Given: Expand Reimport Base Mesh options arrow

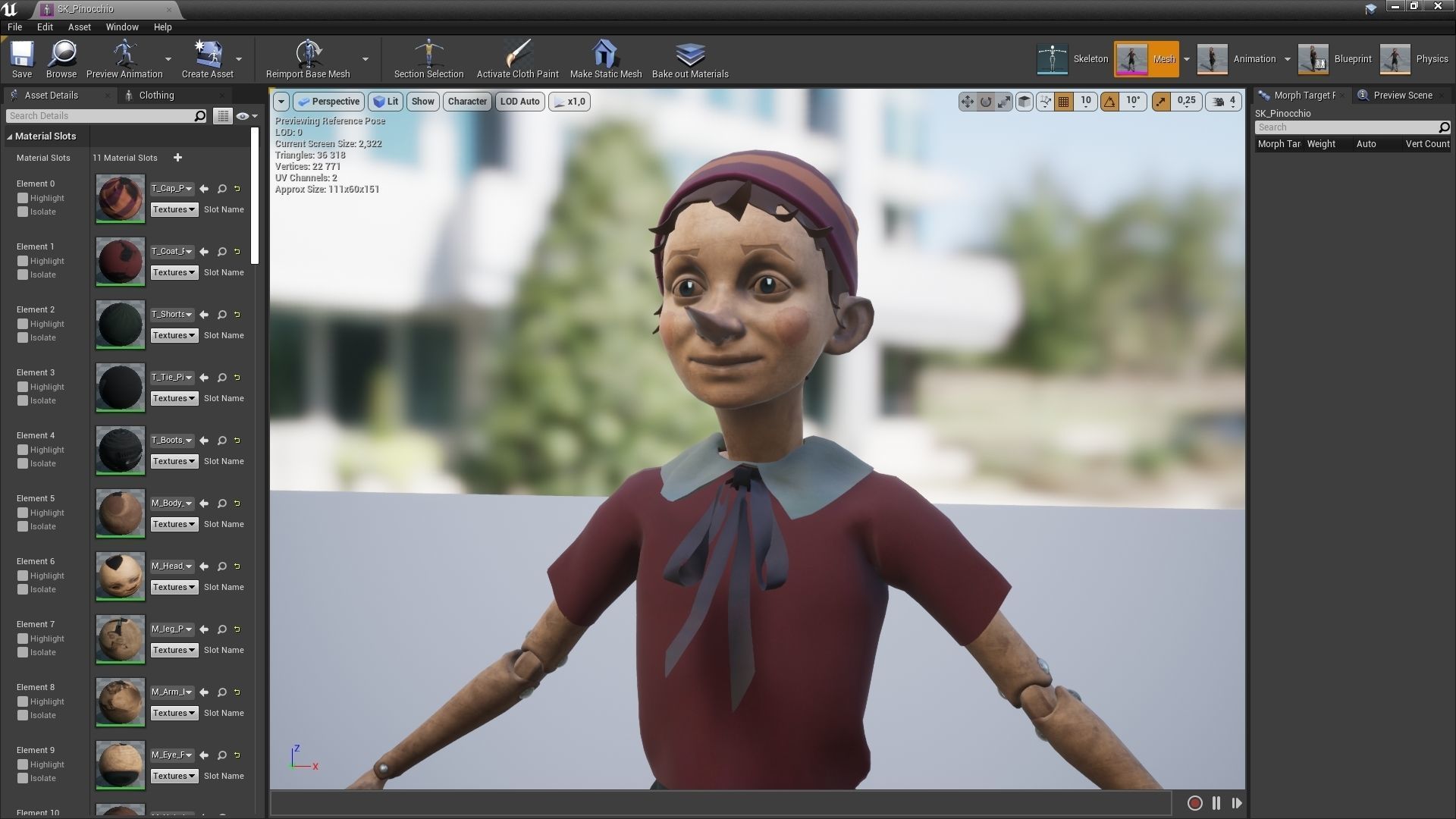Looking at the screenshot, I should 366,59.
